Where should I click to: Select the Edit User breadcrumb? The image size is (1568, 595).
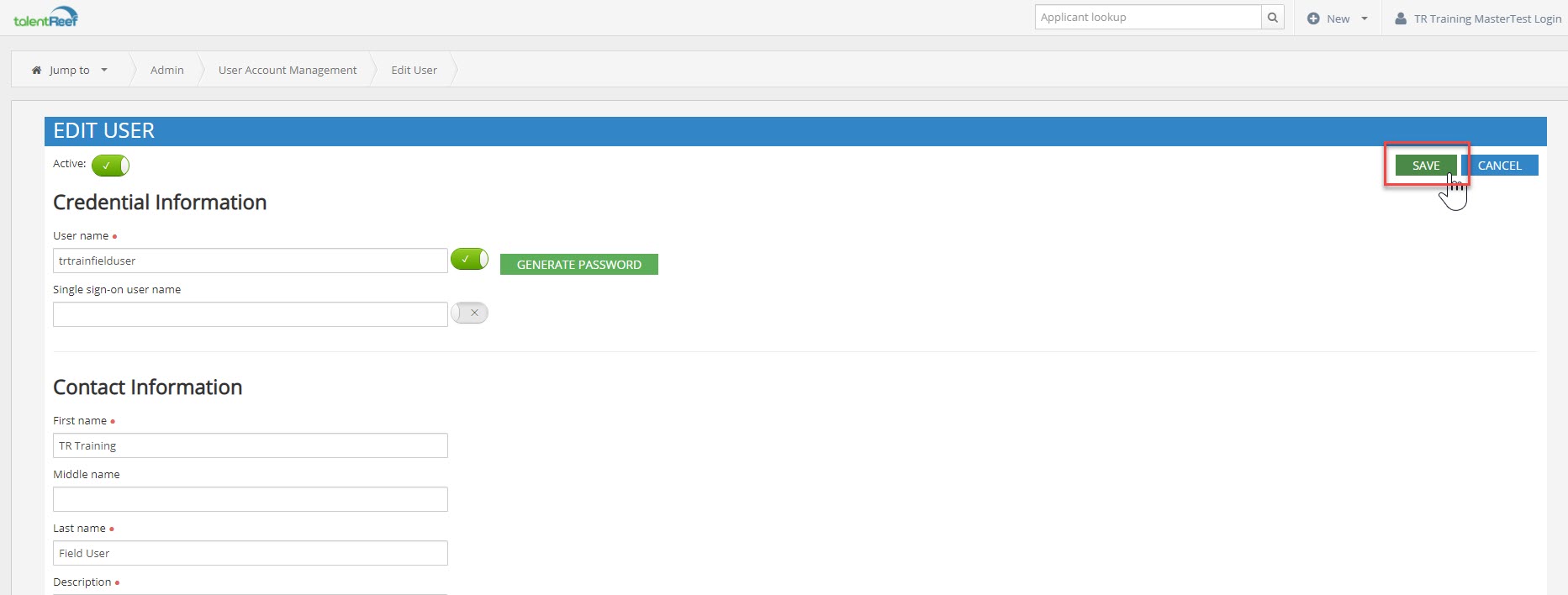tap(414, 71)
